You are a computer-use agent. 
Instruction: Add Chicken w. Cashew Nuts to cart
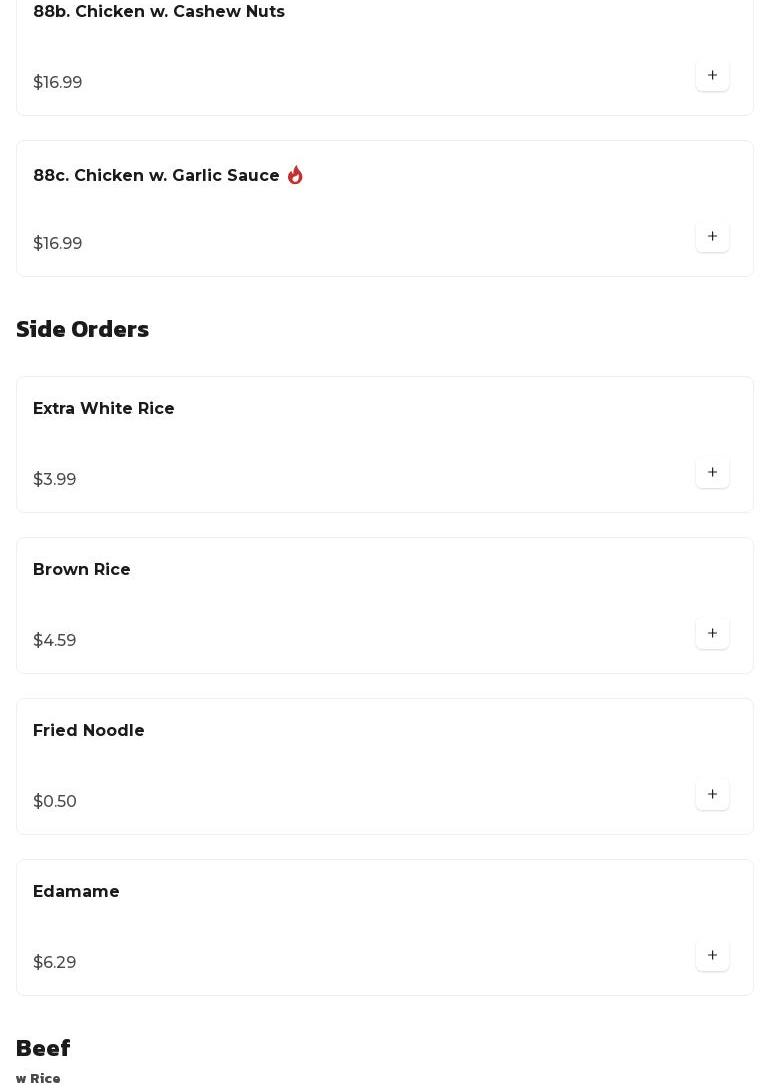[712, 76]
